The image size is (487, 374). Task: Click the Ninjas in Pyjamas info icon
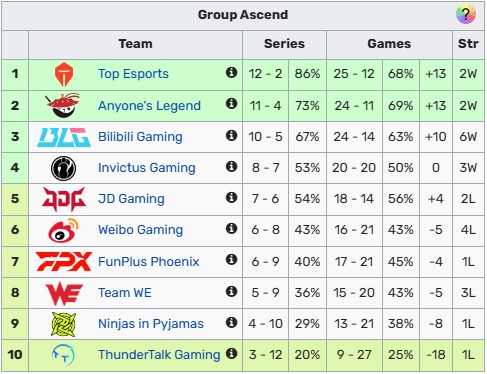coord(231,322)
